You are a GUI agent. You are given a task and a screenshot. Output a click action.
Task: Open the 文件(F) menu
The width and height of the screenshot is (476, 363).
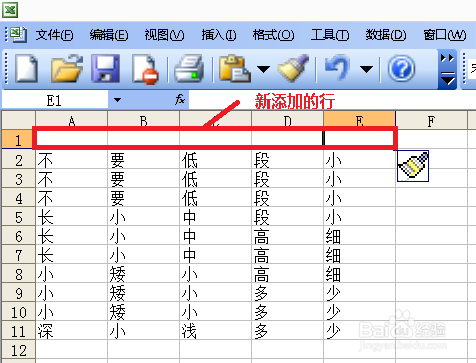[55, 35]
